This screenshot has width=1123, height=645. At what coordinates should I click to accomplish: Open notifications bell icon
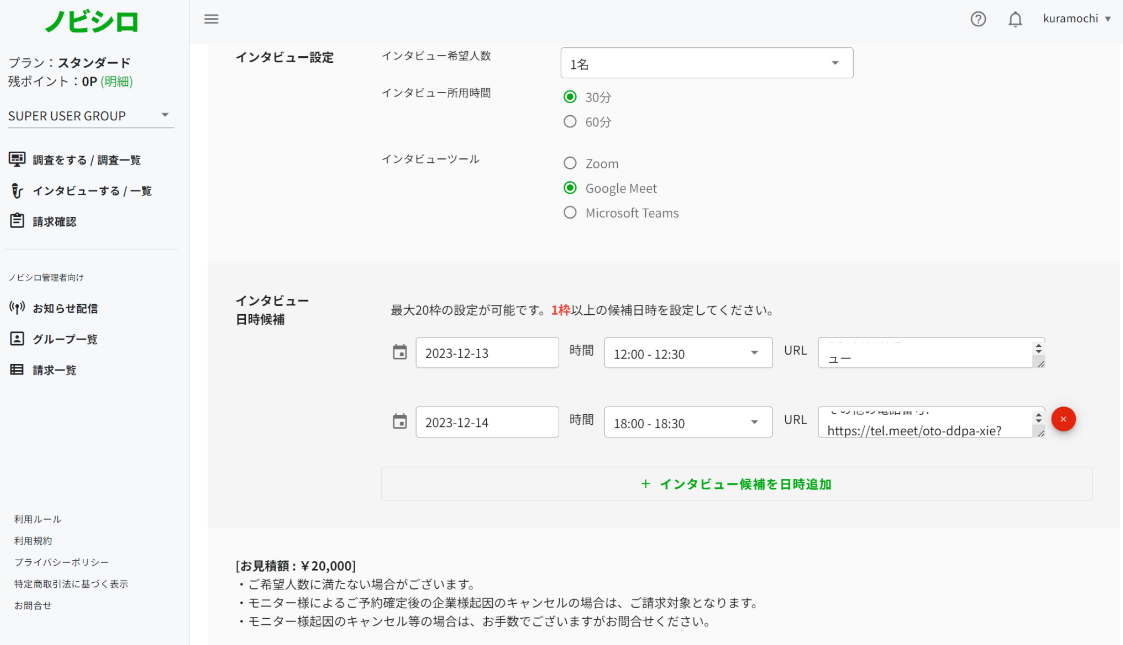(1015, 19)
